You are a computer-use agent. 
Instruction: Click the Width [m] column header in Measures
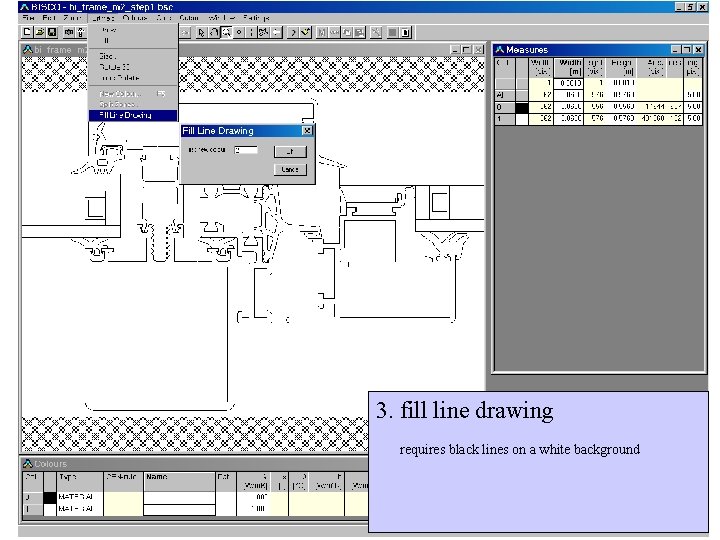coord(569,67)
